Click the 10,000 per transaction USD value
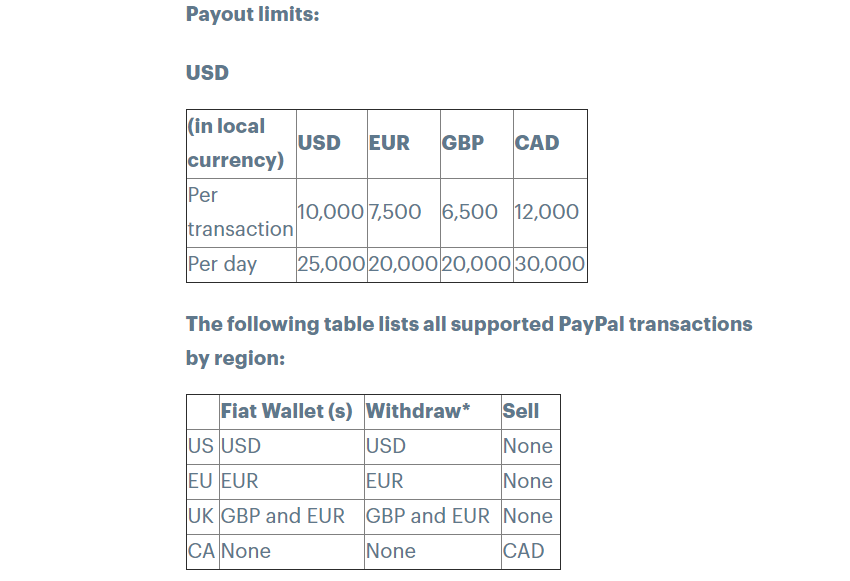 (x=331, y=212)
